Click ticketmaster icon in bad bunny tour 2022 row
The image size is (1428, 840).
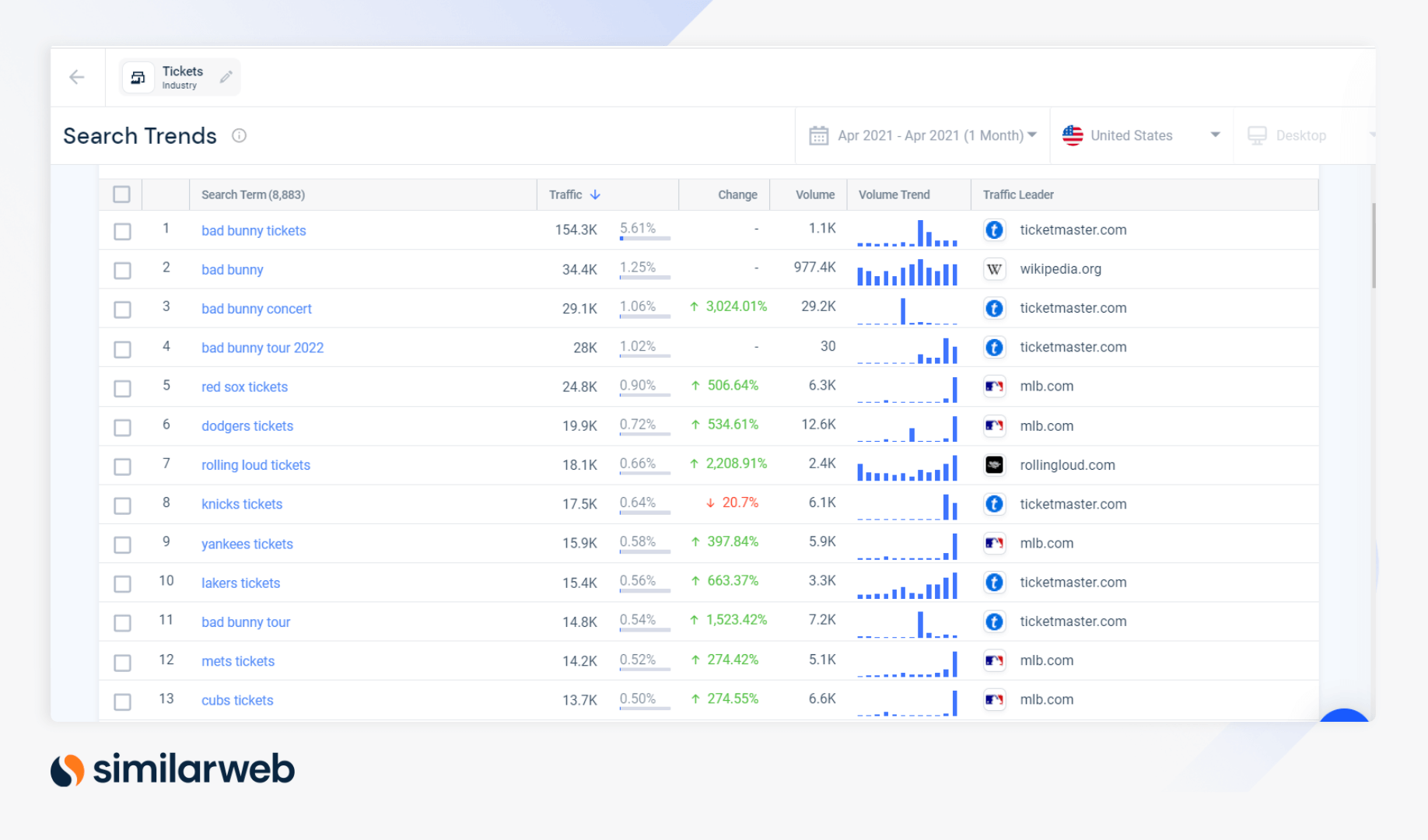click(994, 348)
